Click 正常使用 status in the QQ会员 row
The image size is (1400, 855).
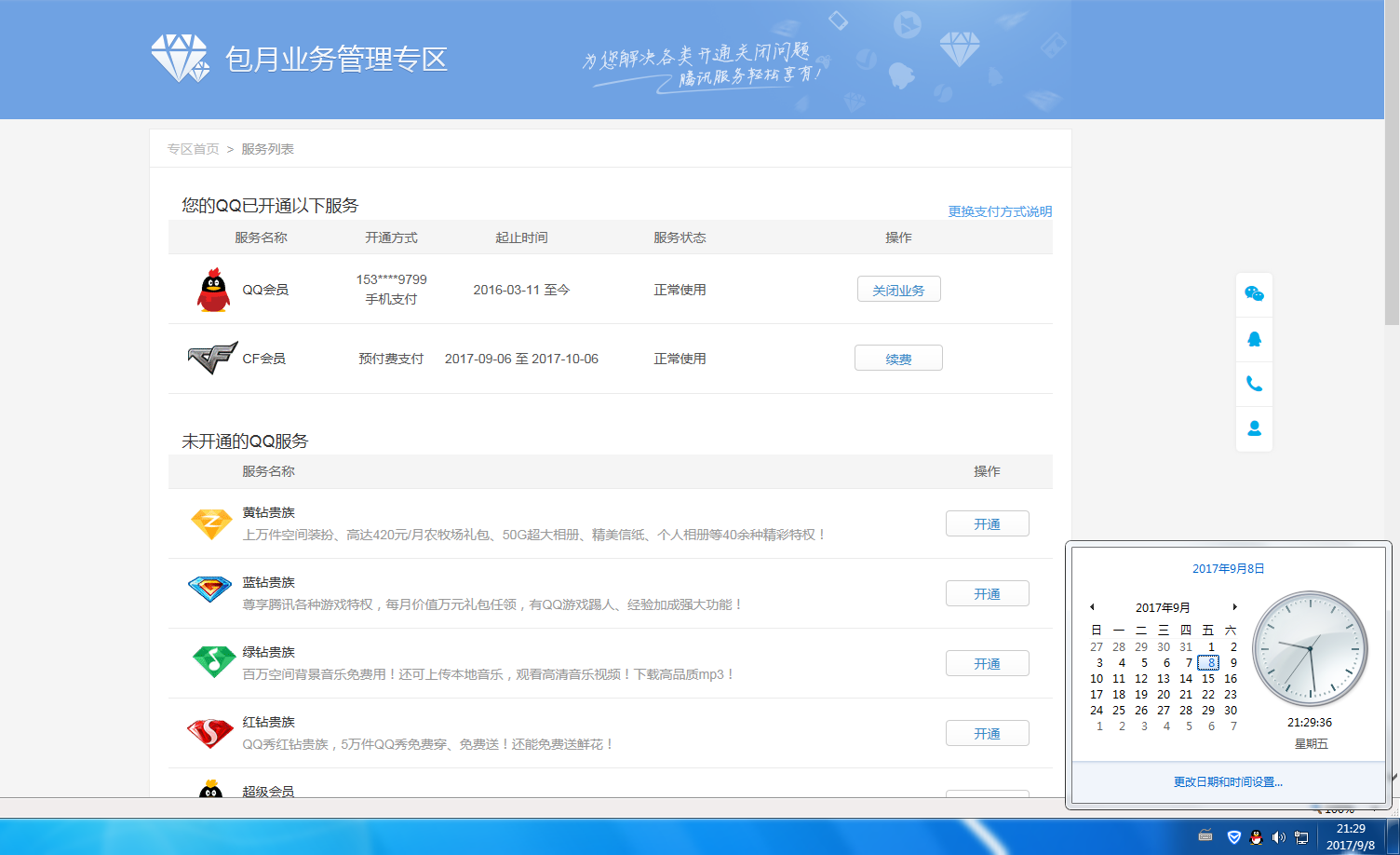(680, 290)
